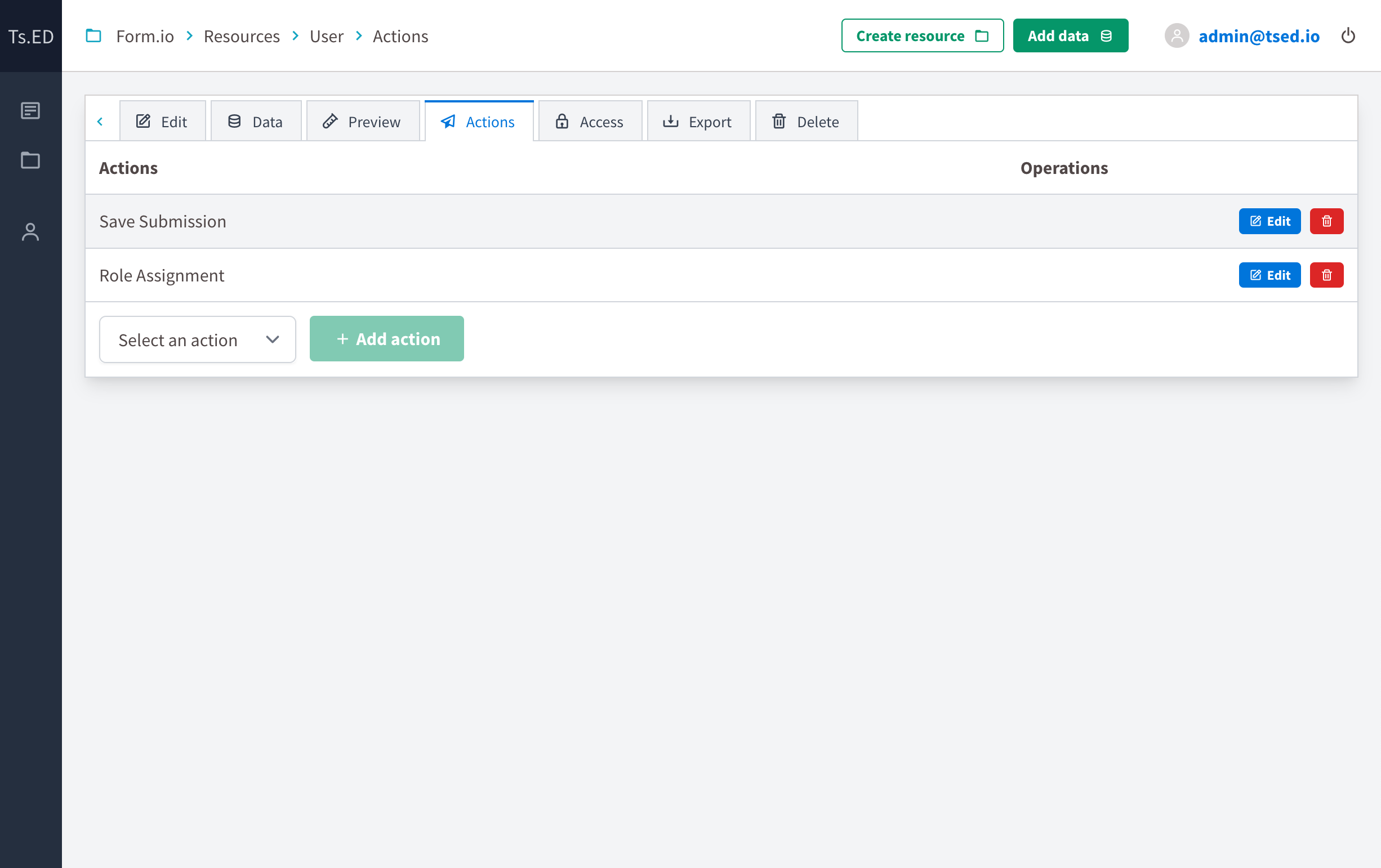Open the user section from the sidebar
The width and height of the screenshot is (1381, 868).
coord(30,232)
